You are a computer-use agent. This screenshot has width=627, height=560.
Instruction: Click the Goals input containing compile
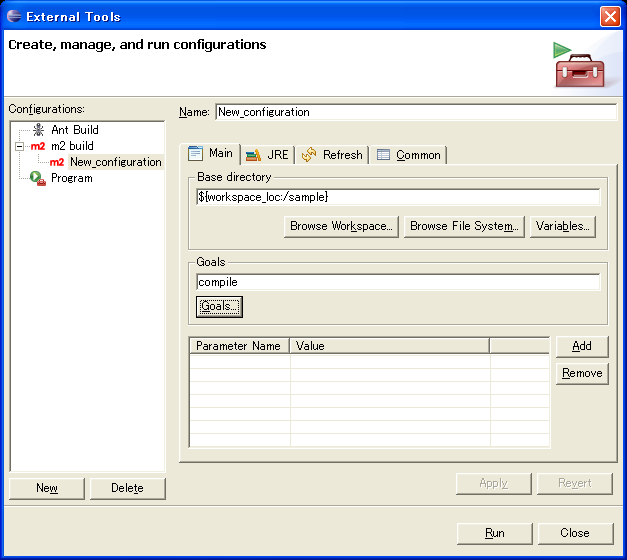[x=397, y=282]
